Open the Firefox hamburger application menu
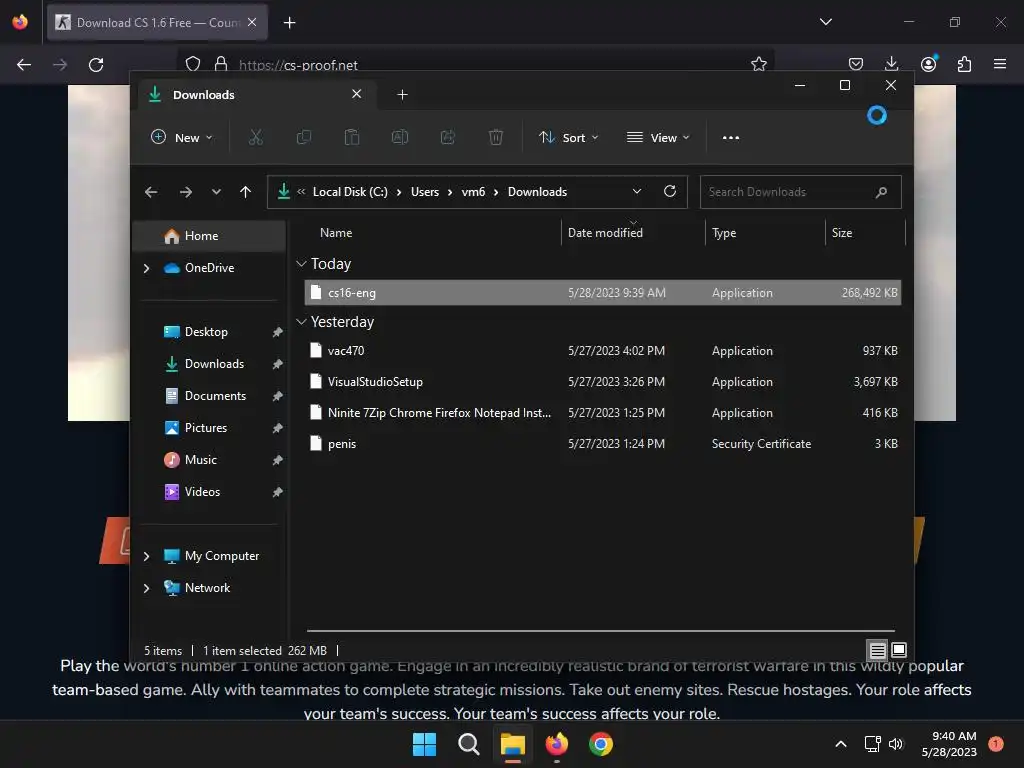This screenshot has height=768, width=1024. 1000,64
